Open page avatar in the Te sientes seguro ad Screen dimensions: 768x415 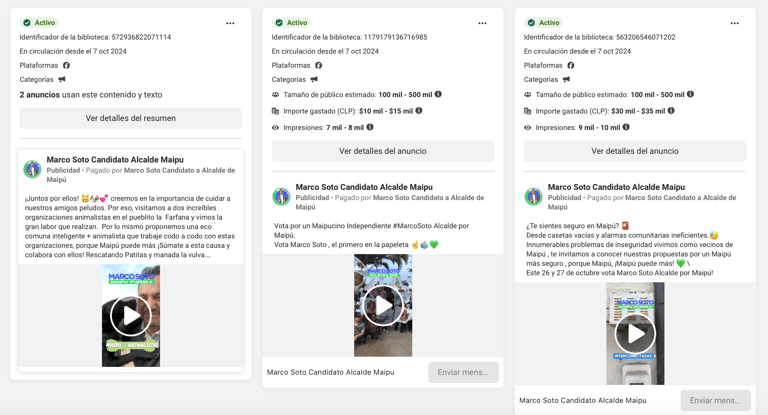(534, 196)
